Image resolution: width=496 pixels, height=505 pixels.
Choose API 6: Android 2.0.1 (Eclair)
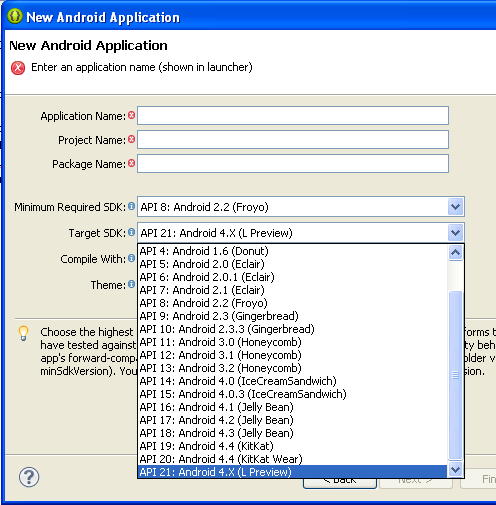pos(292,277)
